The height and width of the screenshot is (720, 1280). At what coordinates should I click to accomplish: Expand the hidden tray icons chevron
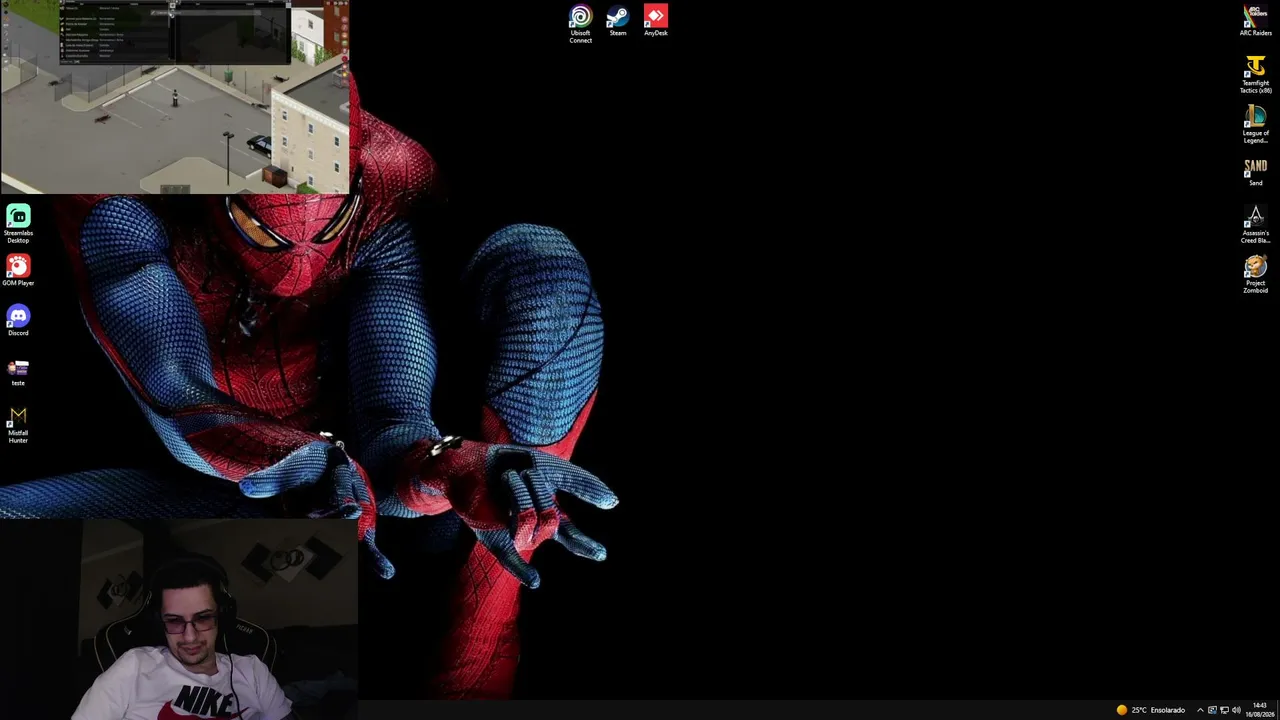click(x=1200, y=710)
